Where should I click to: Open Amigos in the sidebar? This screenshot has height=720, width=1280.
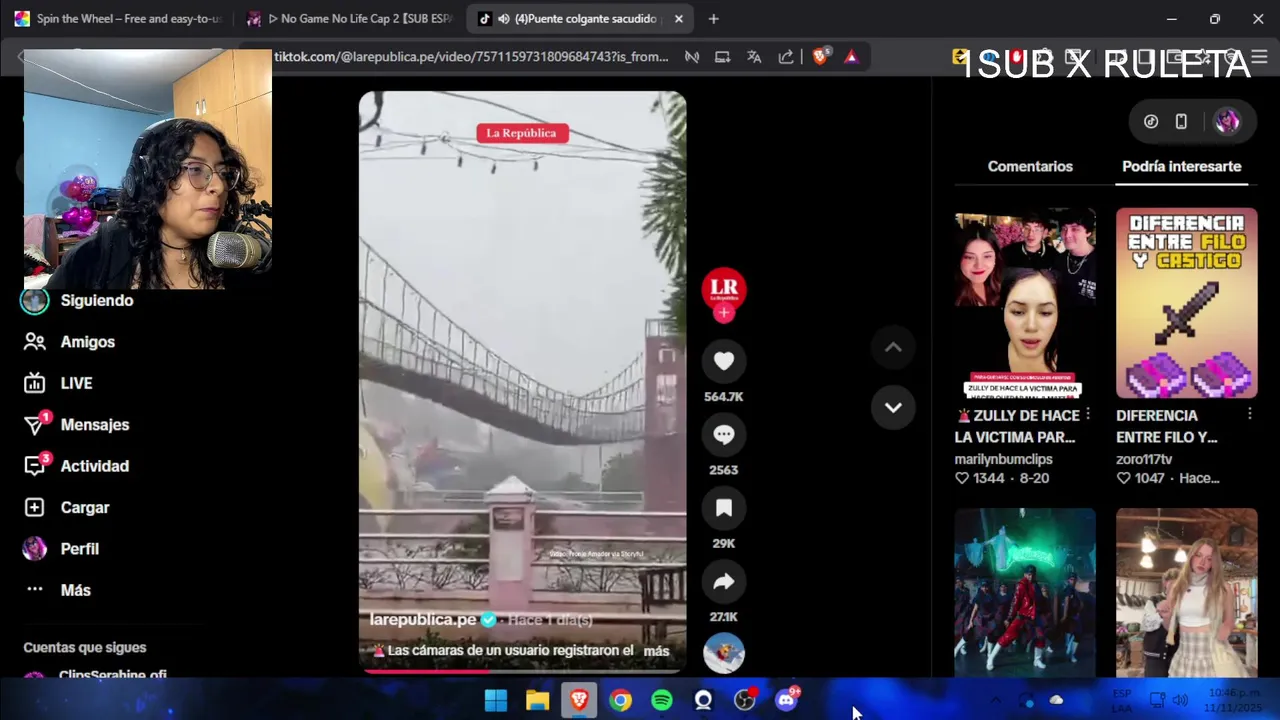[88, 342]
